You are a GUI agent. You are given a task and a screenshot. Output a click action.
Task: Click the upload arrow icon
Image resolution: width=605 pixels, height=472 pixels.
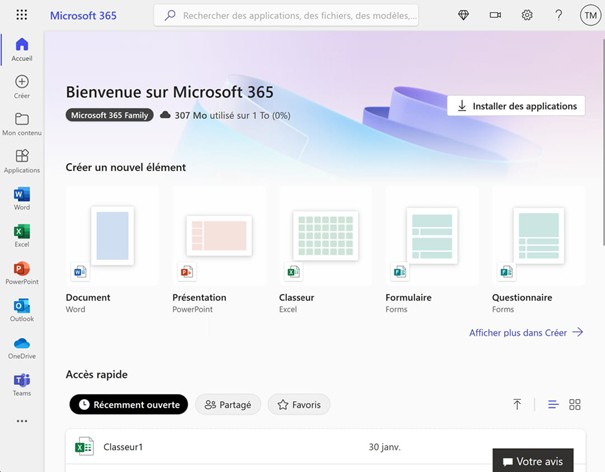(x=517, y=404)
